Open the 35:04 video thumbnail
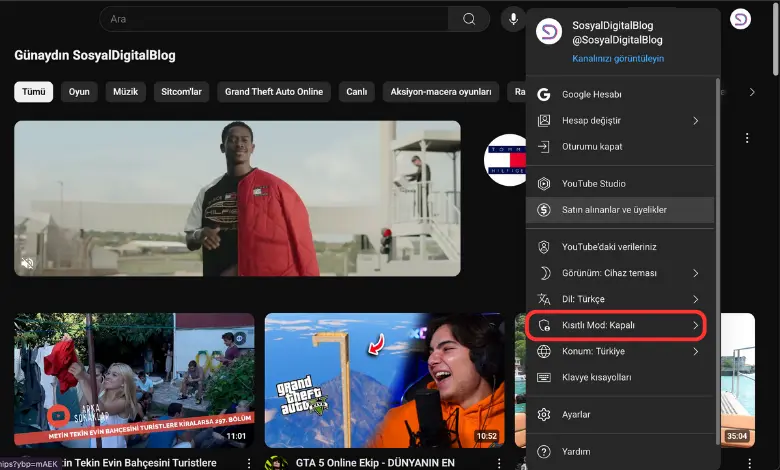This screenshot has height=470, width=780. pyautogui.click(x=737, y=380)
